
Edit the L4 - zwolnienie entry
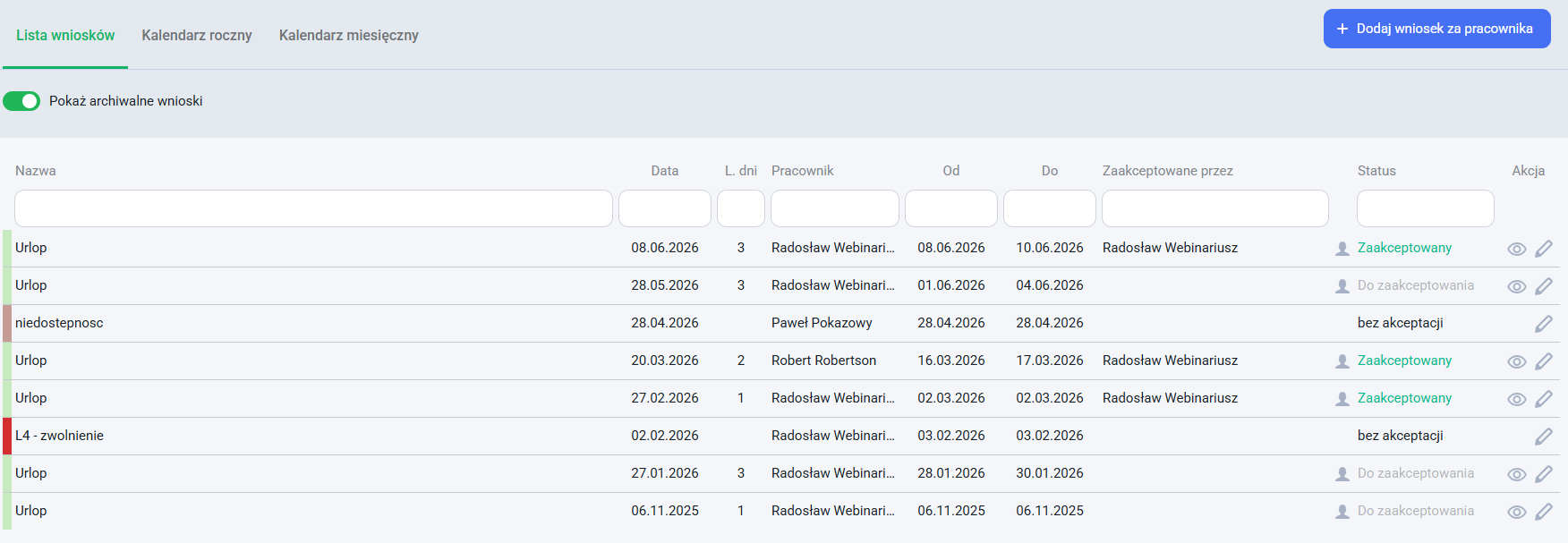coord(1544,437)
